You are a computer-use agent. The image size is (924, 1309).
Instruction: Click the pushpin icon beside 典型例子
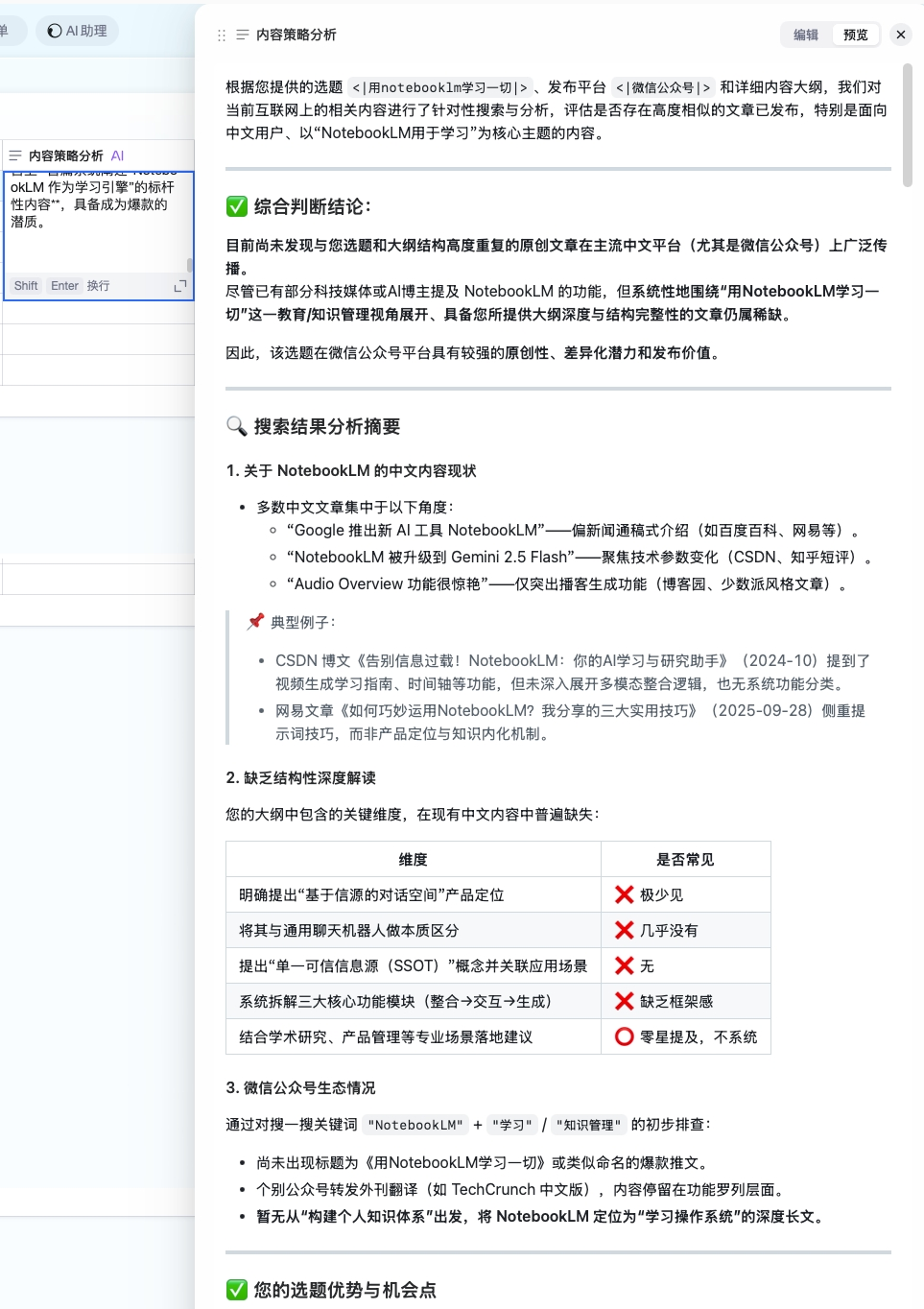pos(255,621)
